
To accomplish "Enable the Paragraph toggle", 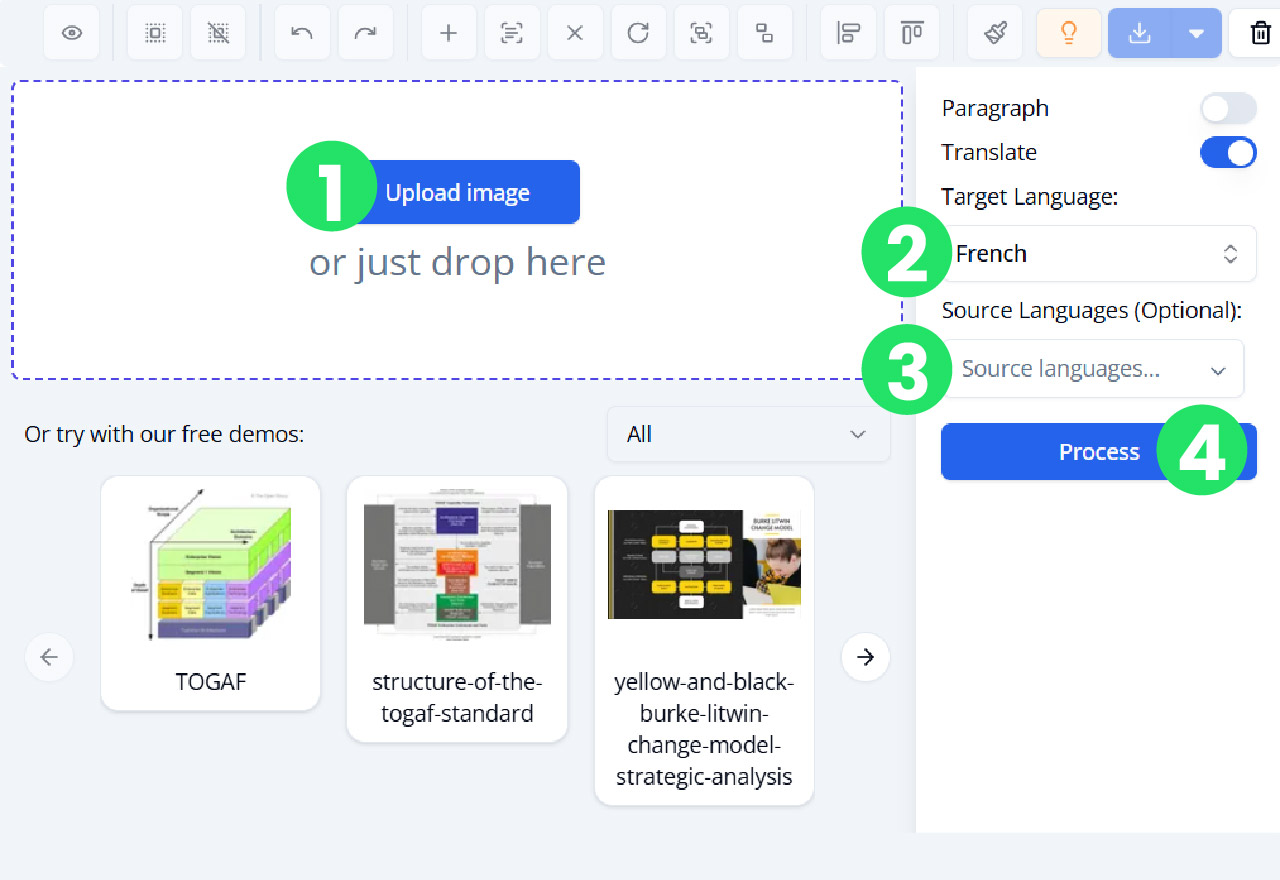I will tap(1228, 108).
